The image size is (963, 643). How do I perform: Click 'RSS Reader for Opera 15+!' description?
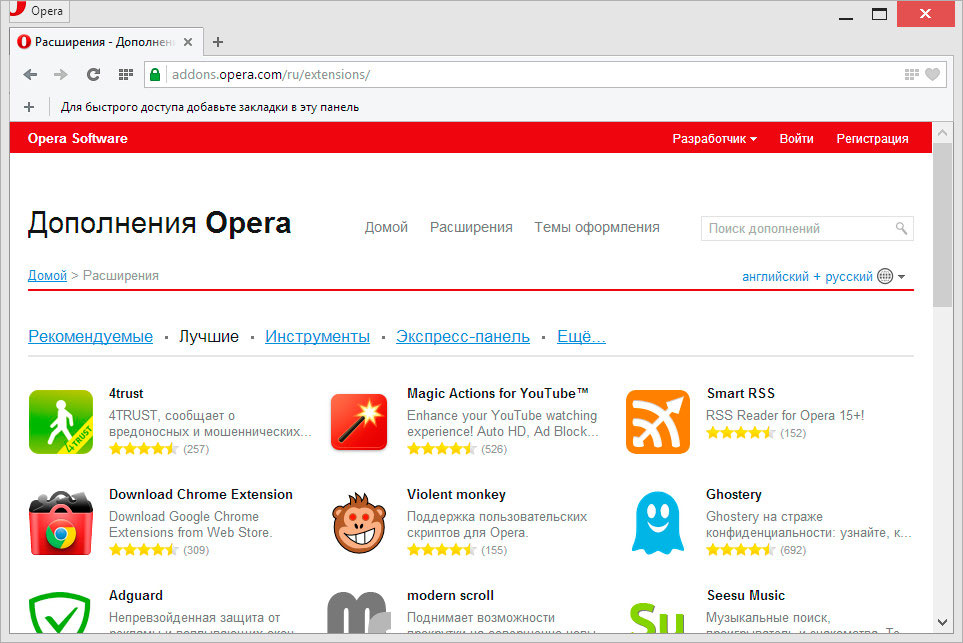coord(785,415)
